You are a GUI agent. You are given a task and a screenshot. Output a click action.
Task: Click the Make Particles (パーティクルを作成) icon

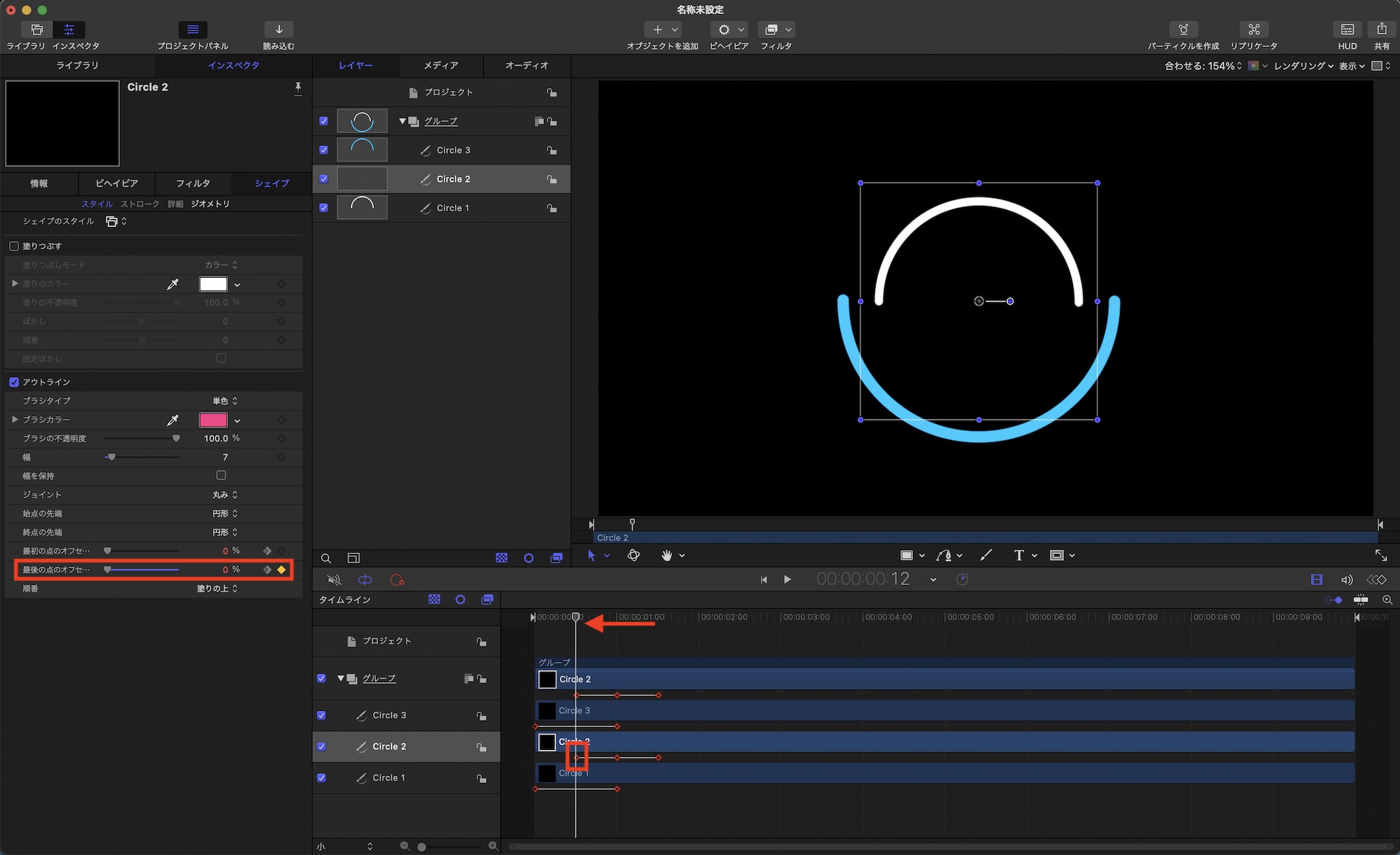(1183, 29)
